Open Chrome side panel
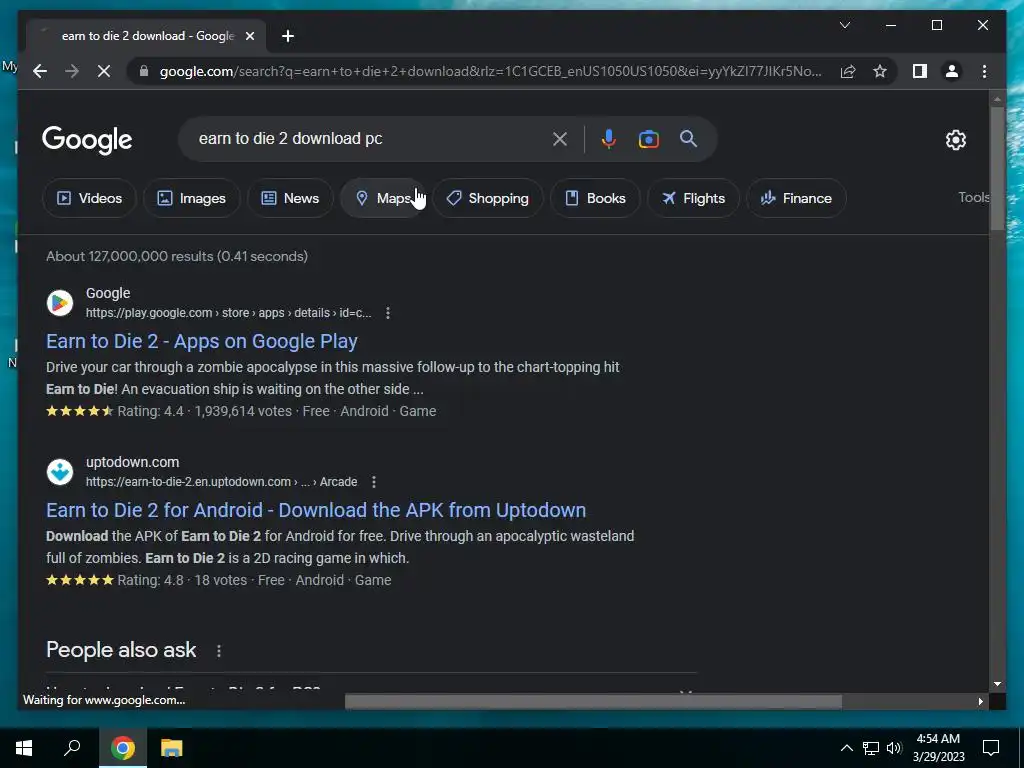 [920, 71]
